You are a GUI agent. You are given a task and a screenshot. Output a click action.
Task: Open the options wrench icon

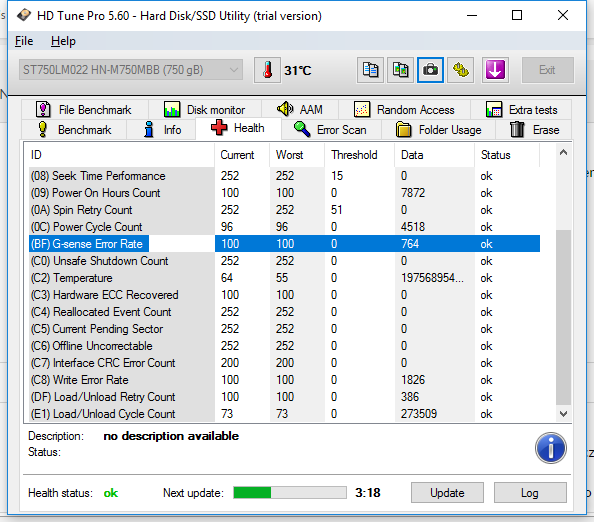click(x=461, y=70)
